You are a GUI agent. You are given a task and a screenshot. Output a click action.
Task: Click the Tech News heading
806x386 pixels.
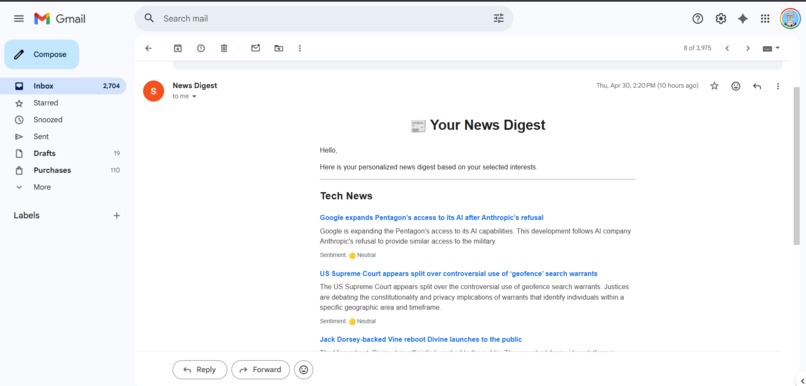tap(346, 196)
